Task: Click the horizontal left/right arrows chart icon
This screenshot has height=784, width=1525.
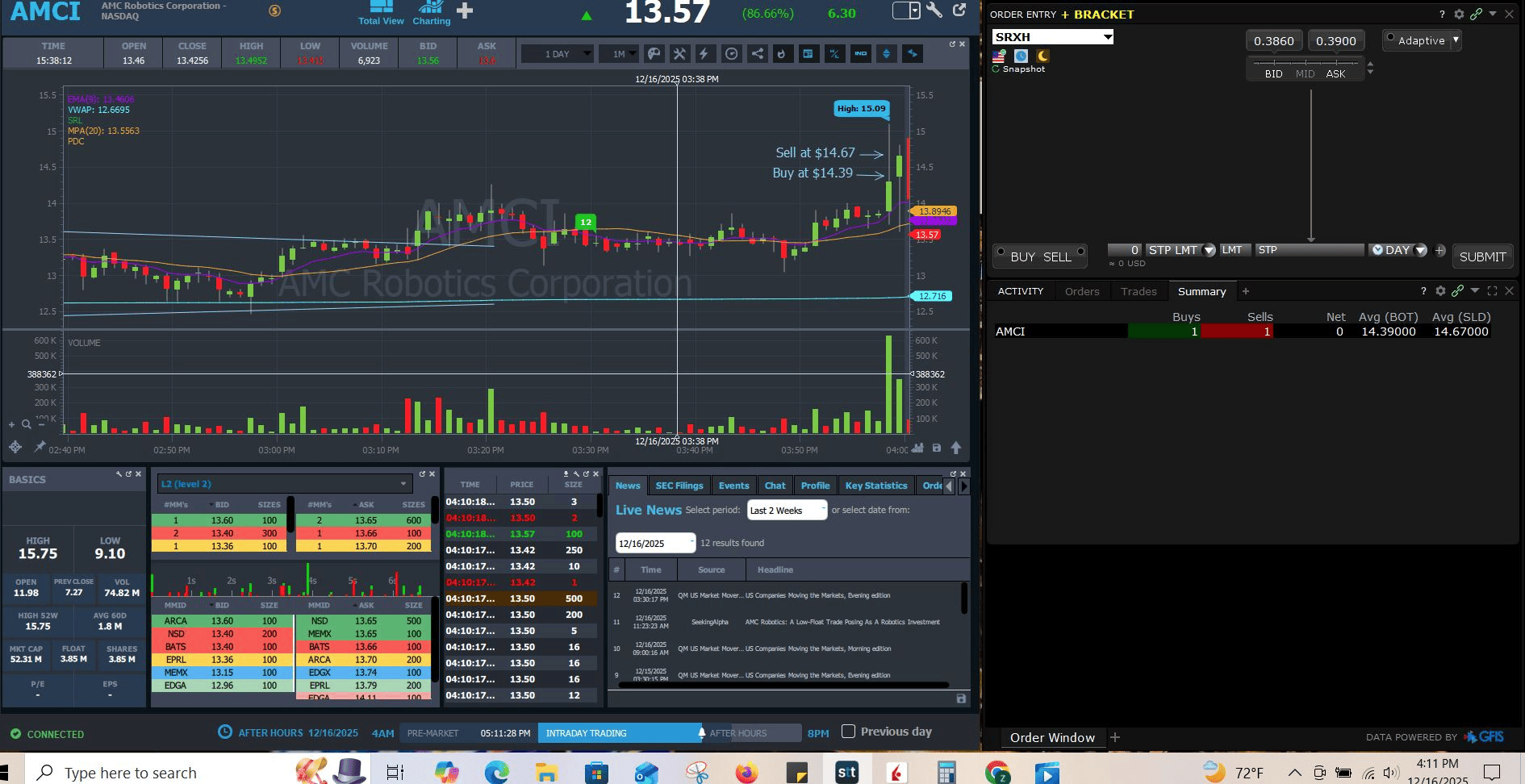Action: [913, 54]
